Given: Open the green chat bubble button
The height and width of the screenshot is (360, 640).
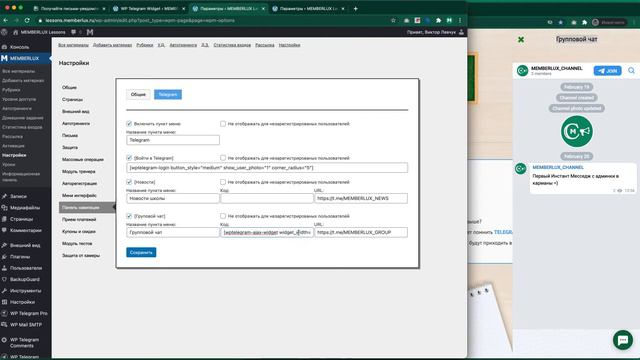Looking at the screenshot, I should pos(623,340).
